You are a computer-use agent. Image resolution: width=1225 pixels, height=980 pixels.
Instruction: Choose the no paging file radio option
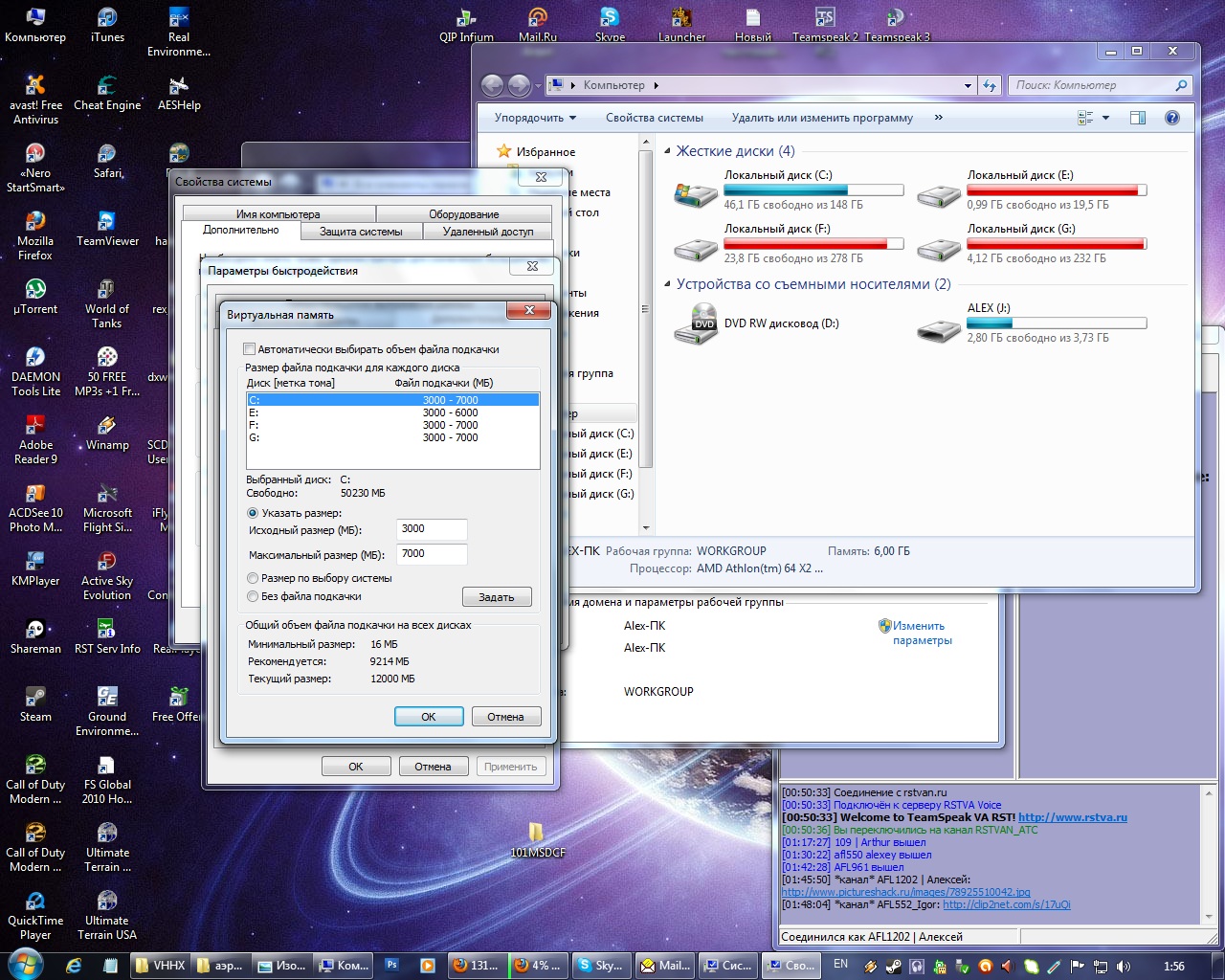click(253, 596)
